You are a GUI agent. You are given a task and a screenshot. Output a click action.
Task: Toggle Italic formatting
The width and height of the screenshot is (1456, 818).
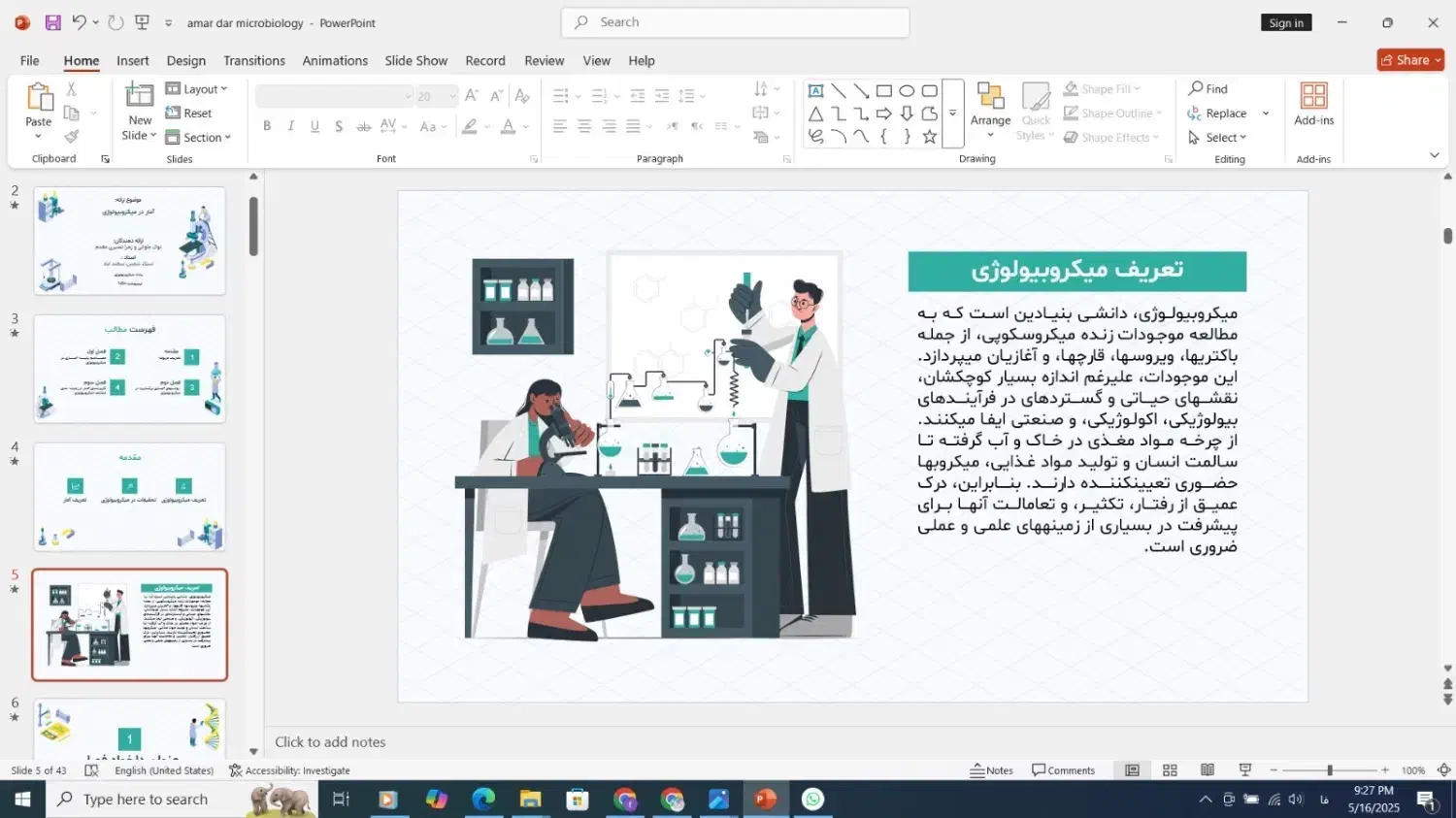pyautogui.click(x=290, y=126)
